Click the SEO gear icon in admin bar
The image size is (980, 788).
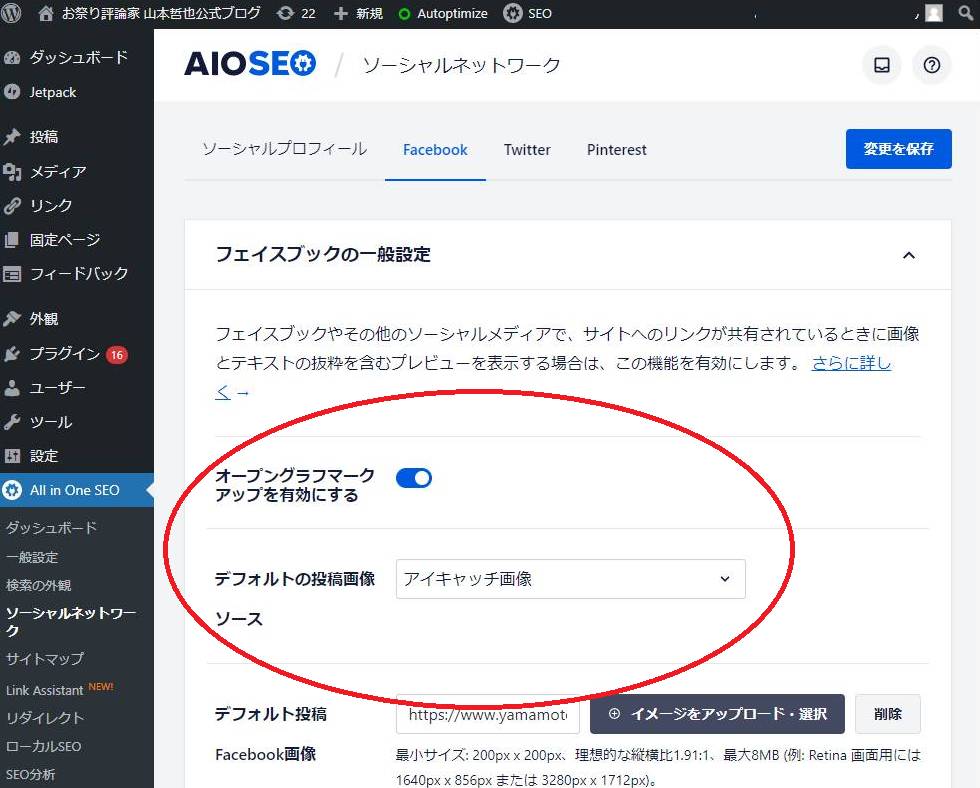(x=513, y=13)
